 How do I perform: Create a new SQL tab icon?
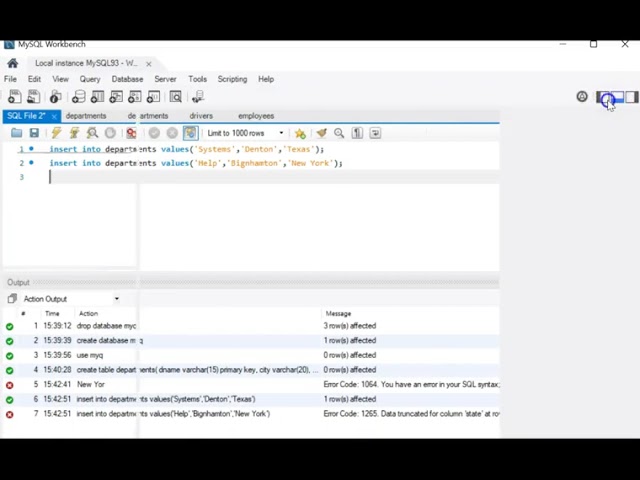pyautogui.click(x=15, y=97)
